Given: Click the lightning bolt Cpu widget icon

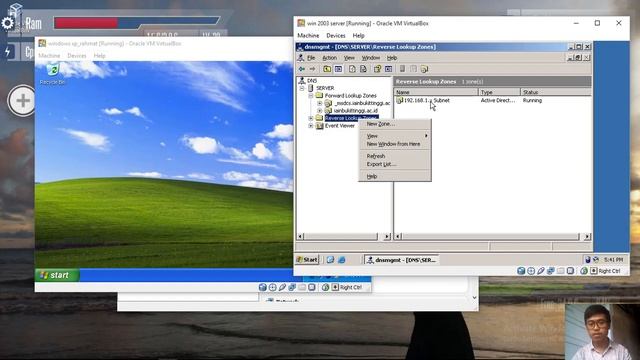Looking at the screenshot, I should point(8,51).
